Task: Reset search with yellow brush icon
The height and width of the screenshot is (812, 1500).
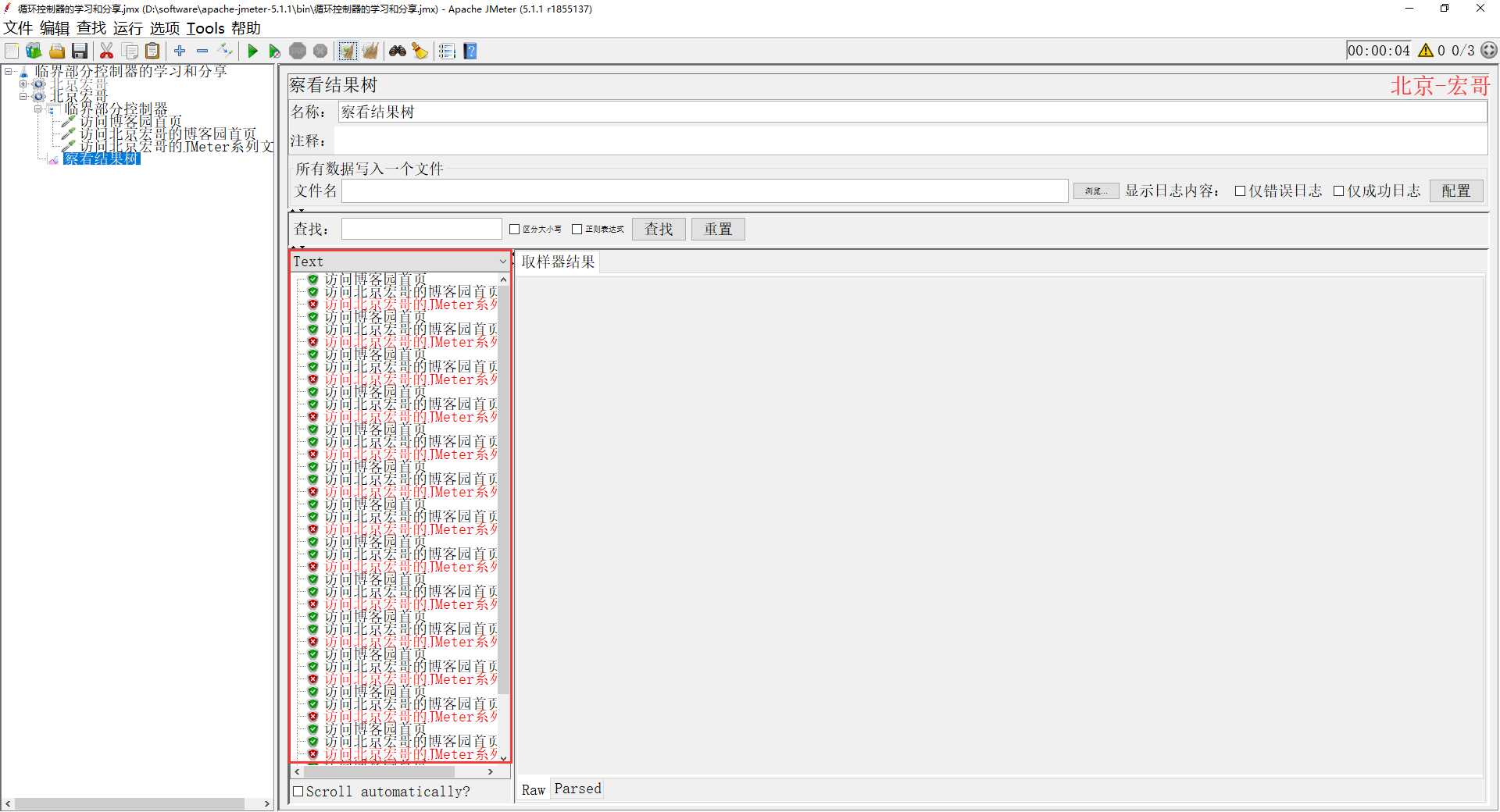Action: point(420,51)
